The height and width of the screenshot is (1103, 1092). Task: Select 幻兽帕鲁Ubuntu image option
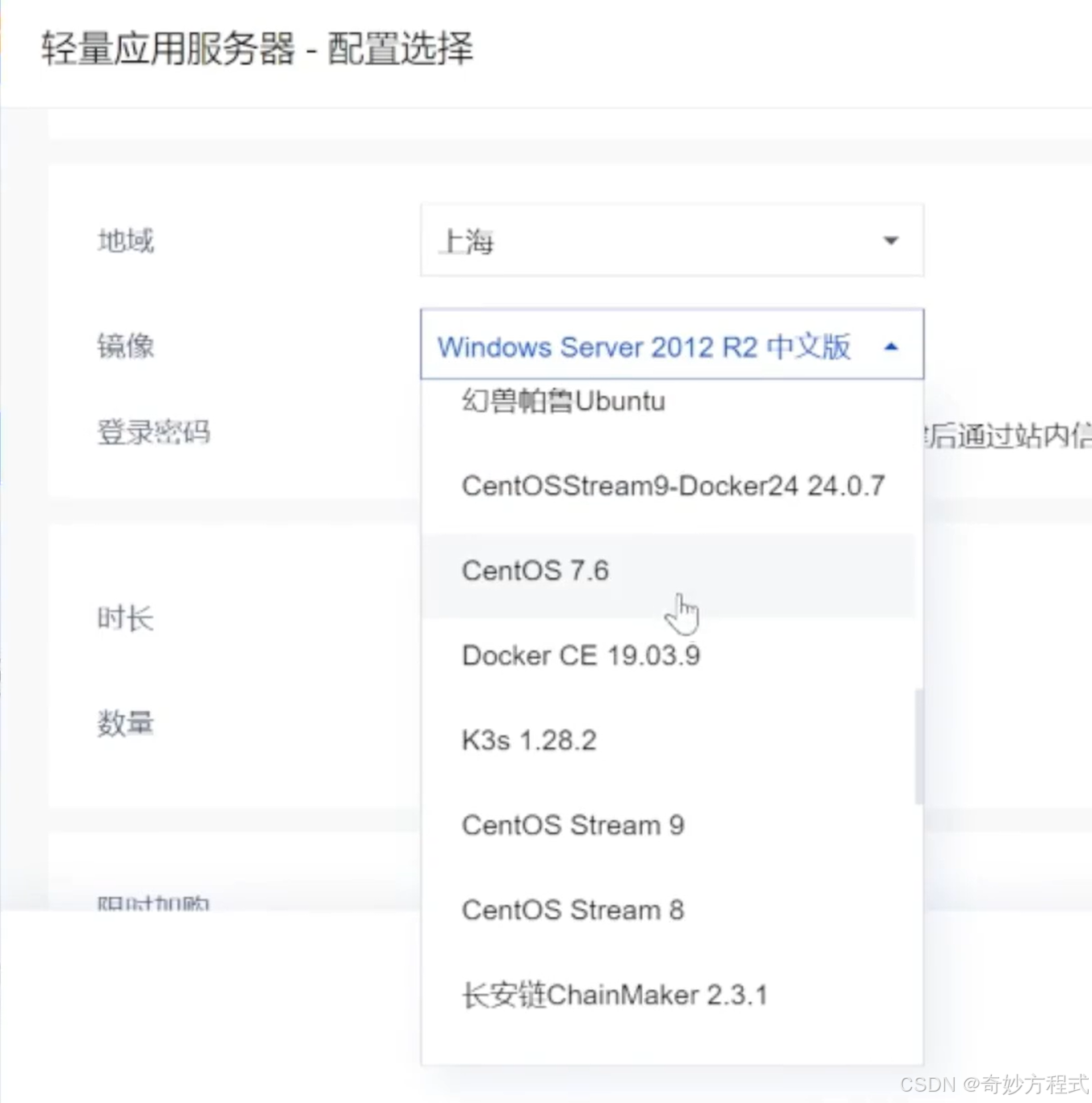click(668, 401)
